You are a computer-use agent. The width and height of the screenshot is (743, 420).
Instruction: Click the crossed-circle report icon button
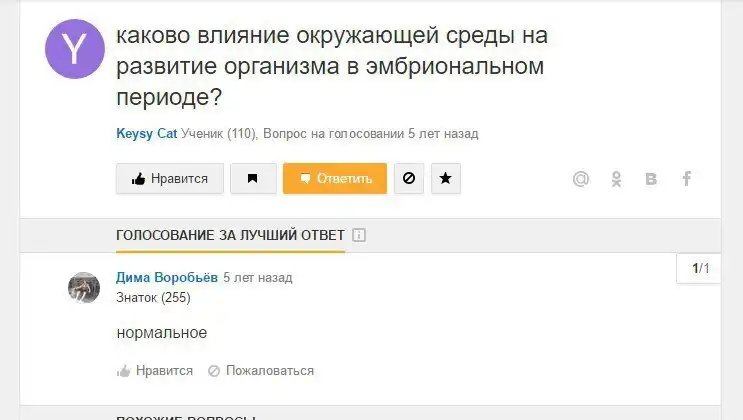[x=408, y=179]
